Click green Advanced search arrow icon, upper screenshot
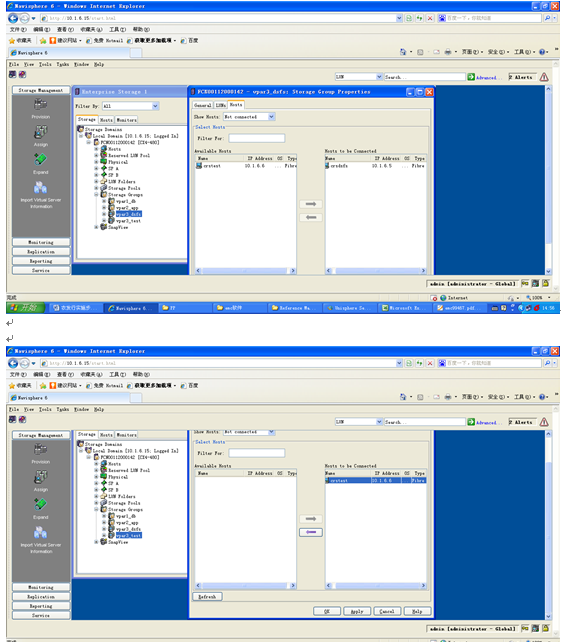 (x=471, y=77)
